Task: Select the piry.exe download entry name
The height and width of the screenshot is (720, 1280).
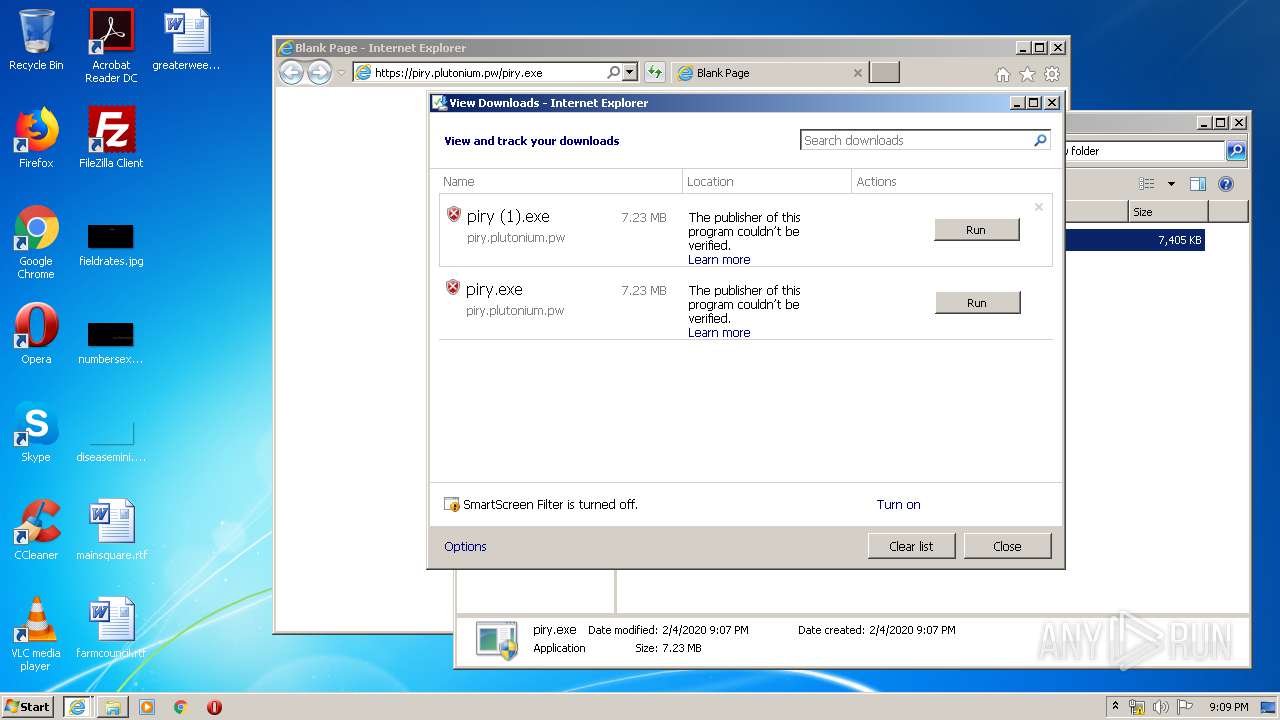Action: click(494, 289)
